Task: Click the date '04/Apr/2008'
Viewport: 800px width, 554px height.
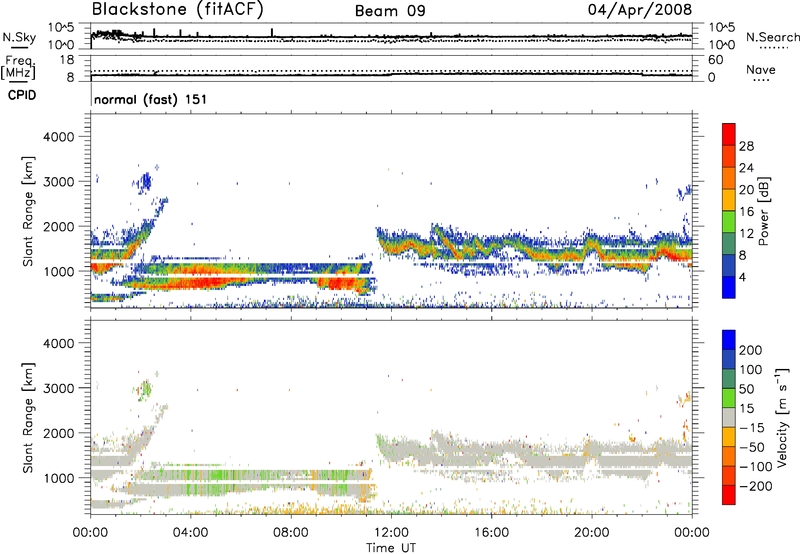Action: click(640, 10)
